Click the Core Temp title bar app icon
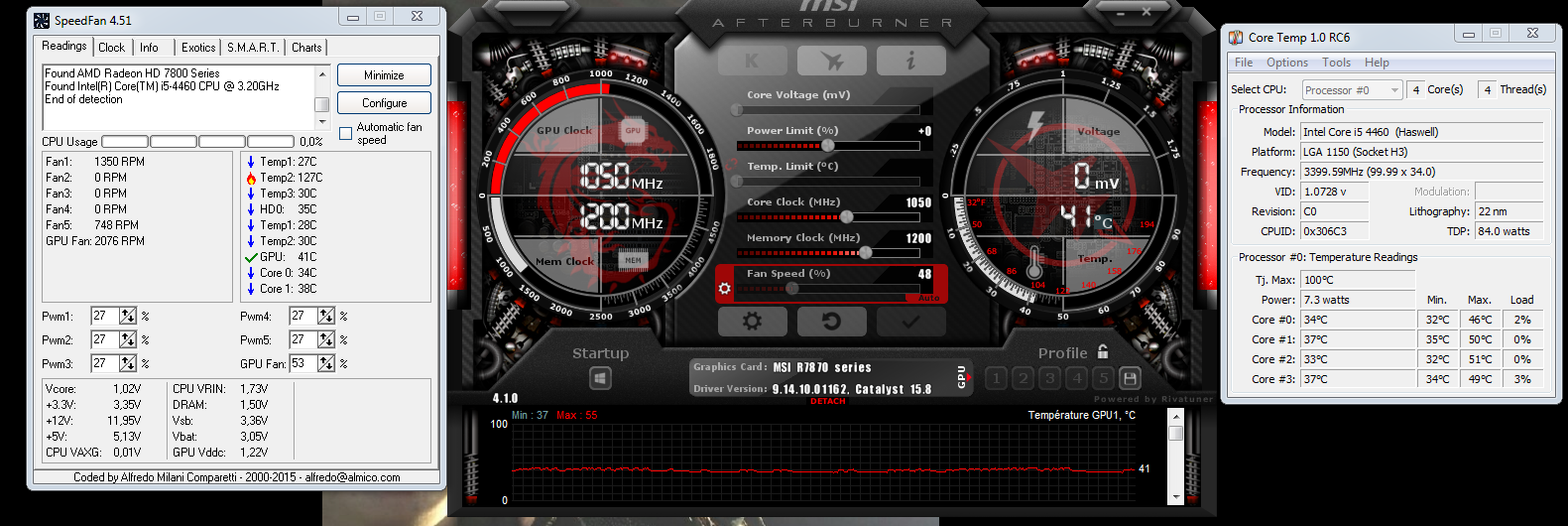Screen dimensions: 1568x526 pos(1236,38)
